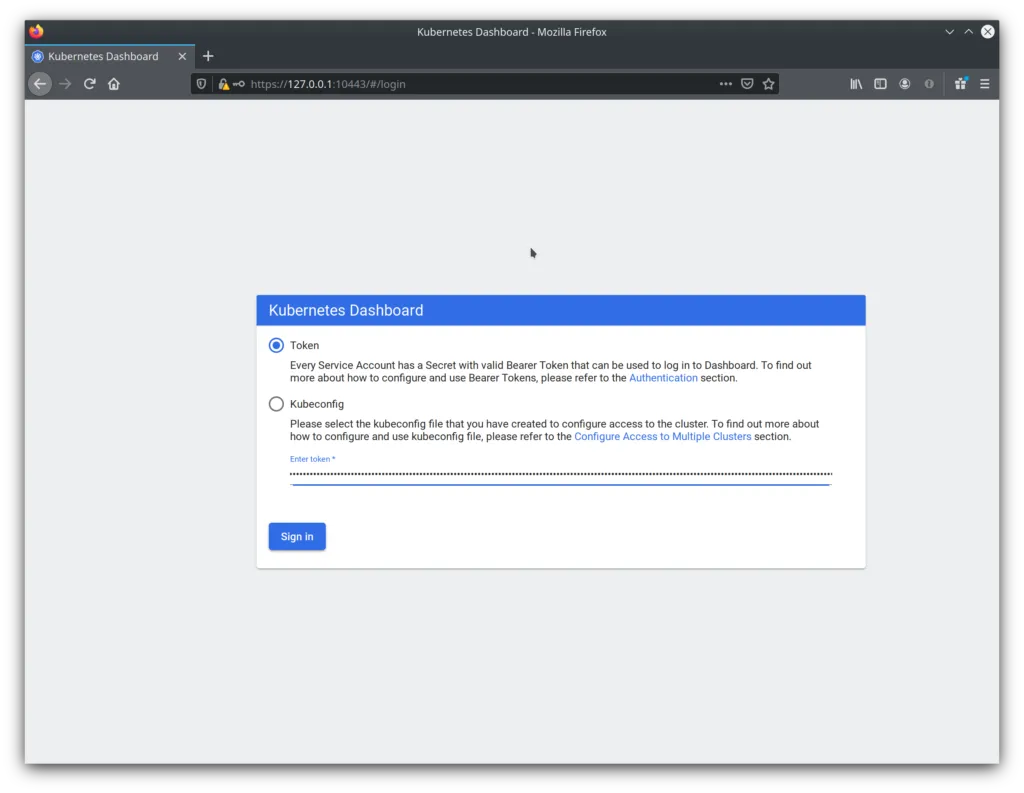Bookmark this page with the star

pos(769,84)
